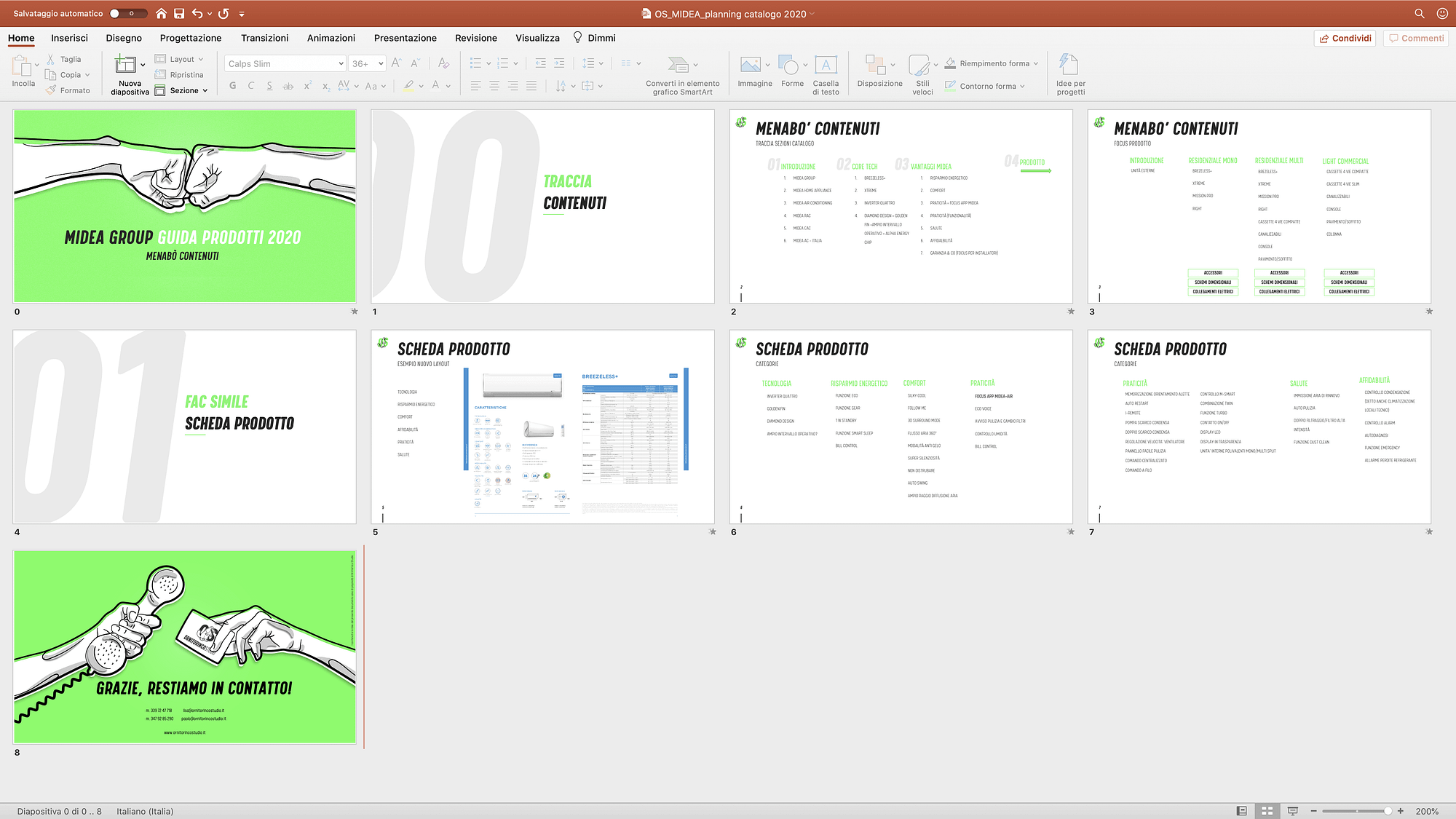The image size is (1456, 819).
Task: Select the FAC SIMILE scheda prodotto slide
Action: (x=185, y=427)
